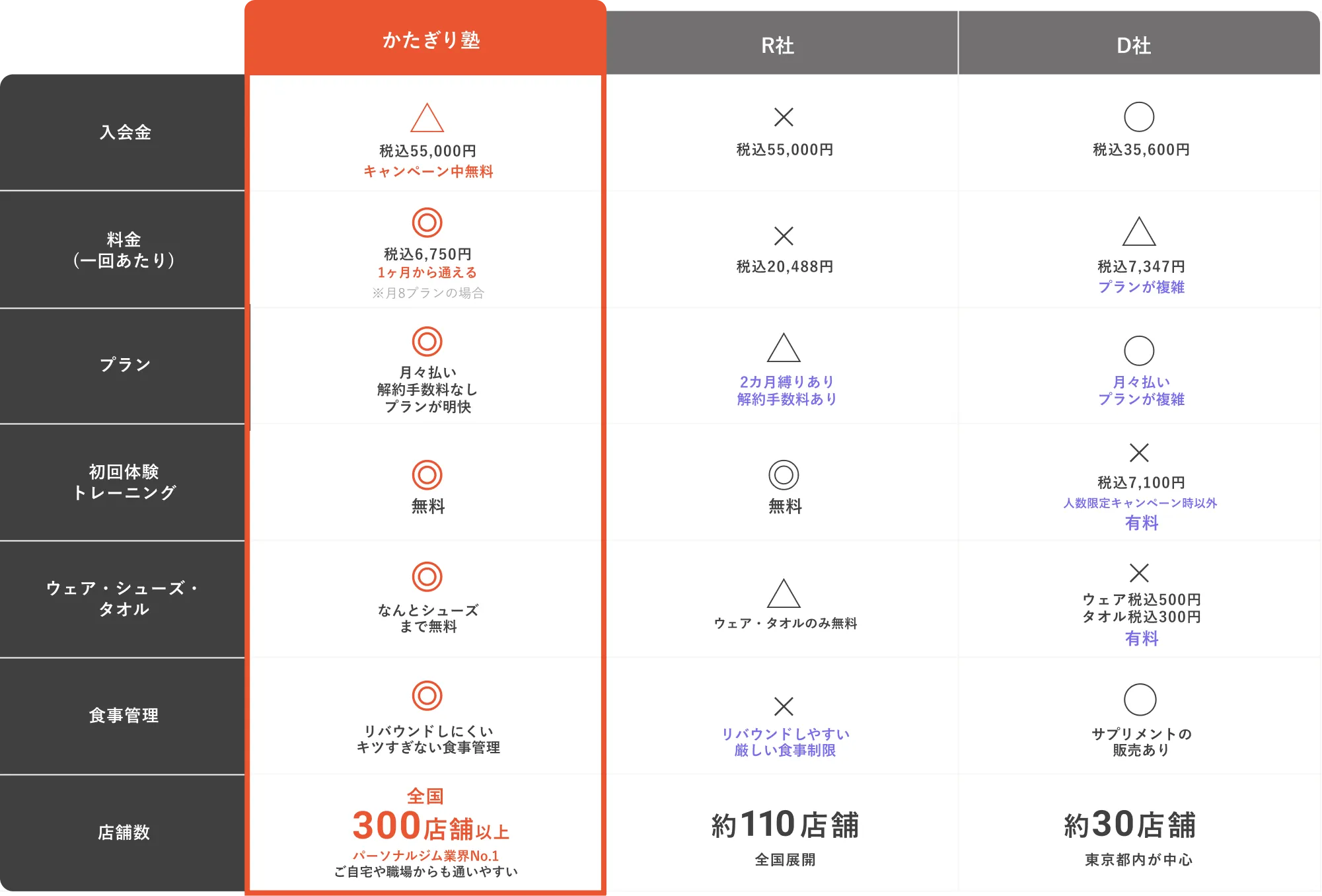Click the circle icon in D社 入会金 cell
This screenshot has width=1322, height=896.
1139,117
